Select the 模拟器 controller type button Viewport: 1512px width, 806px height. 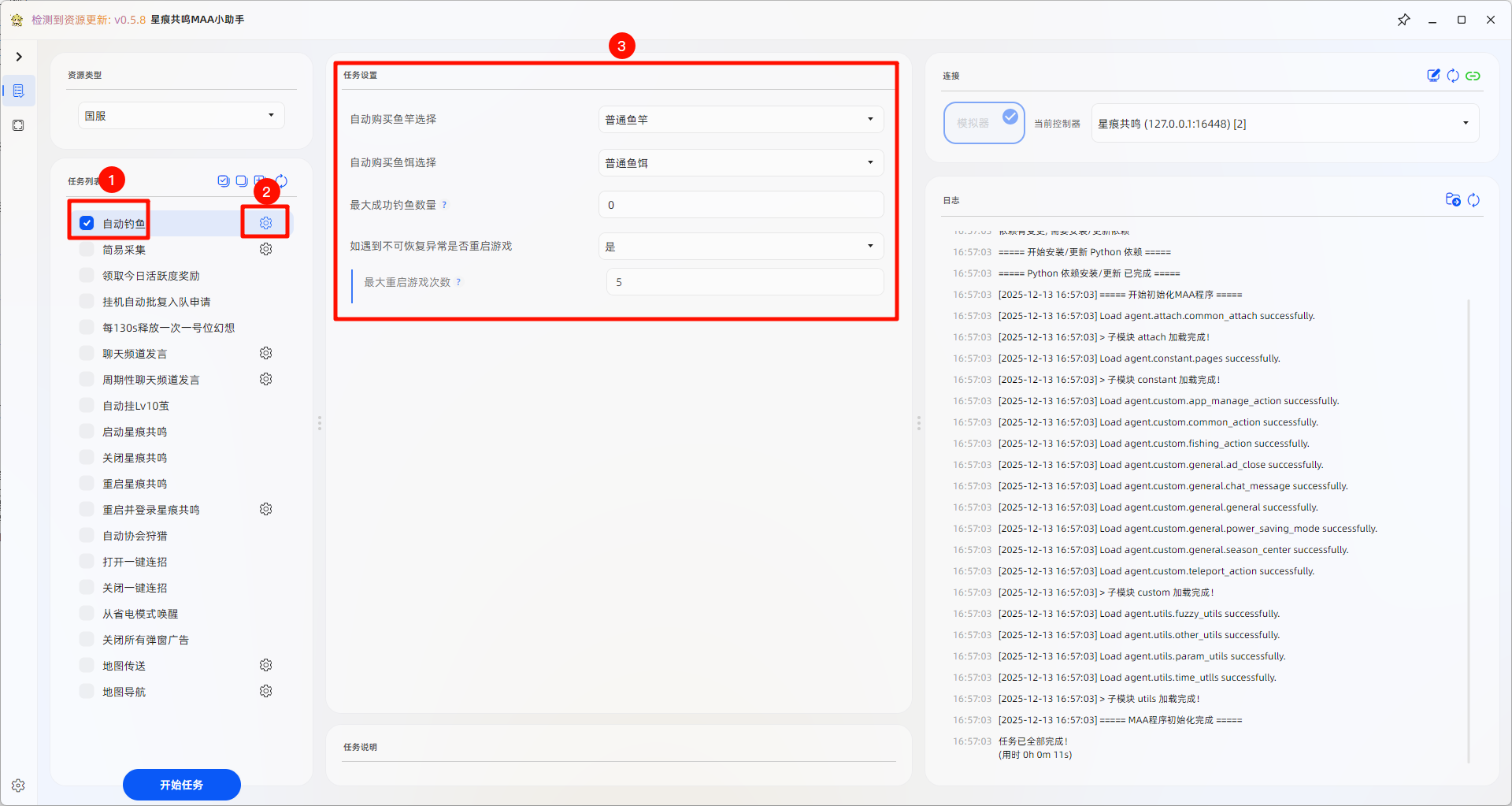[x=984, y=123]
